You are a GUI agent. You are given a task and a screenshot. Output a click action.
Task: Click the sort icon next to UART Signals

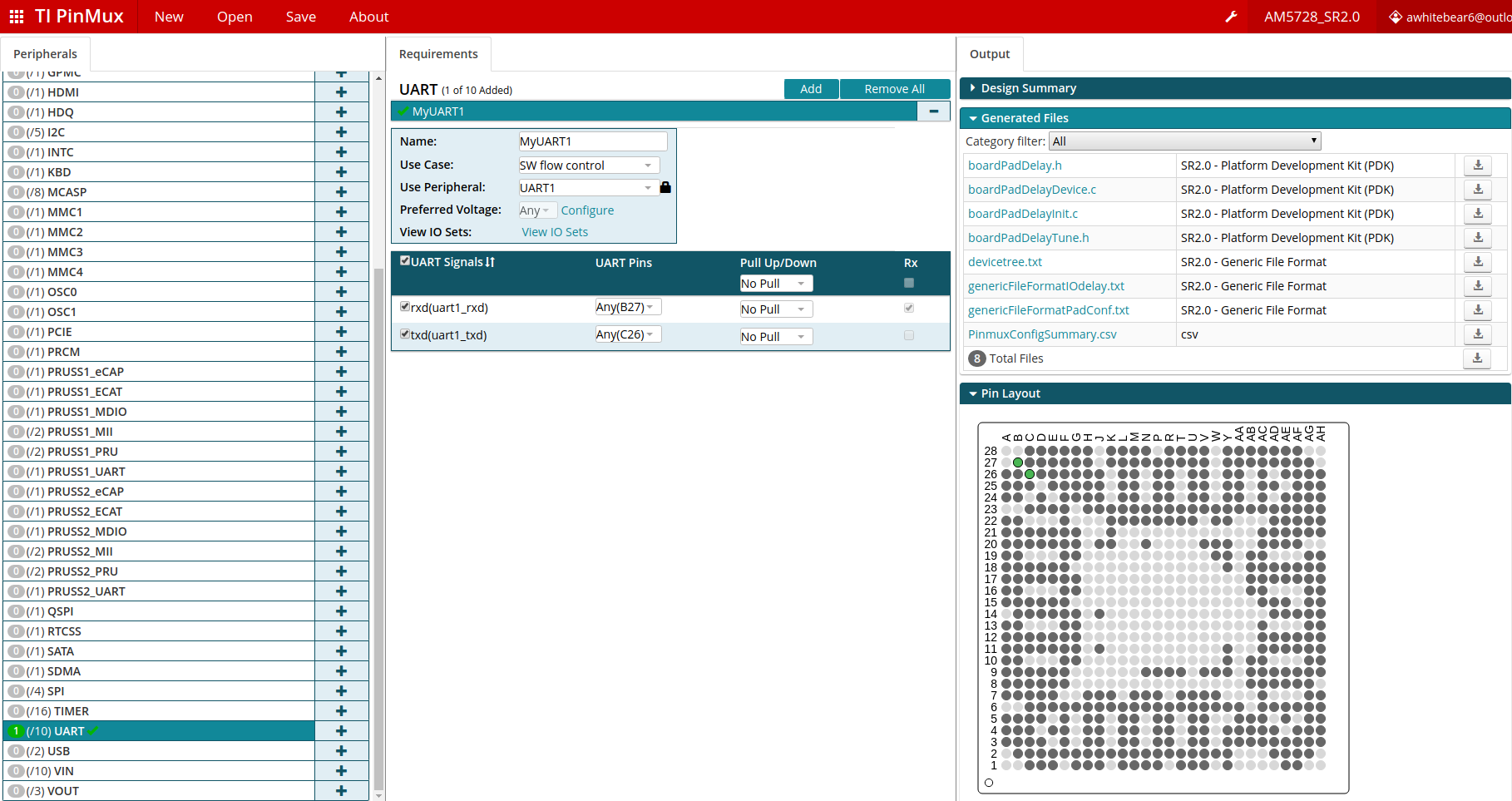coord(490,262)
